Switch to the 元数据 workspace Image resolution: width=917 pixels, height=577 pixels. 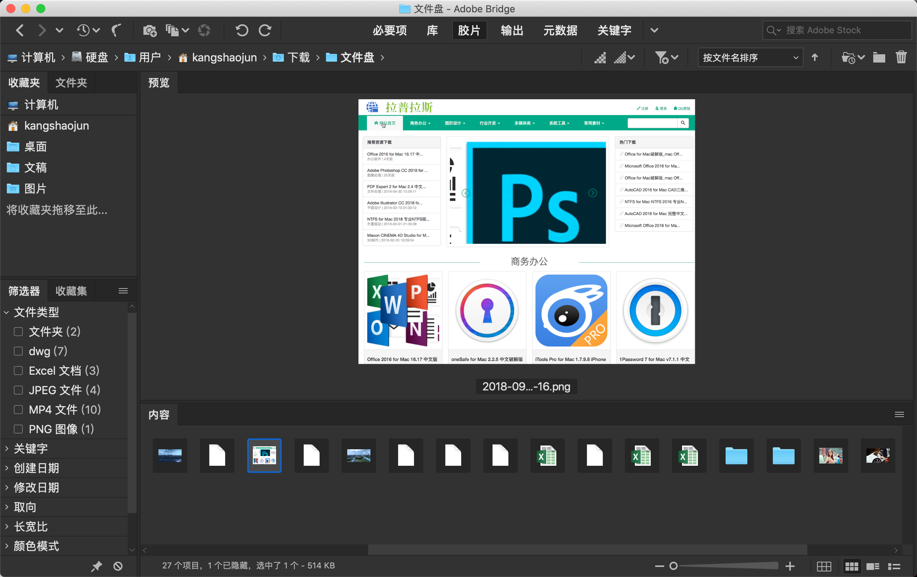click(x=560, y=31)
